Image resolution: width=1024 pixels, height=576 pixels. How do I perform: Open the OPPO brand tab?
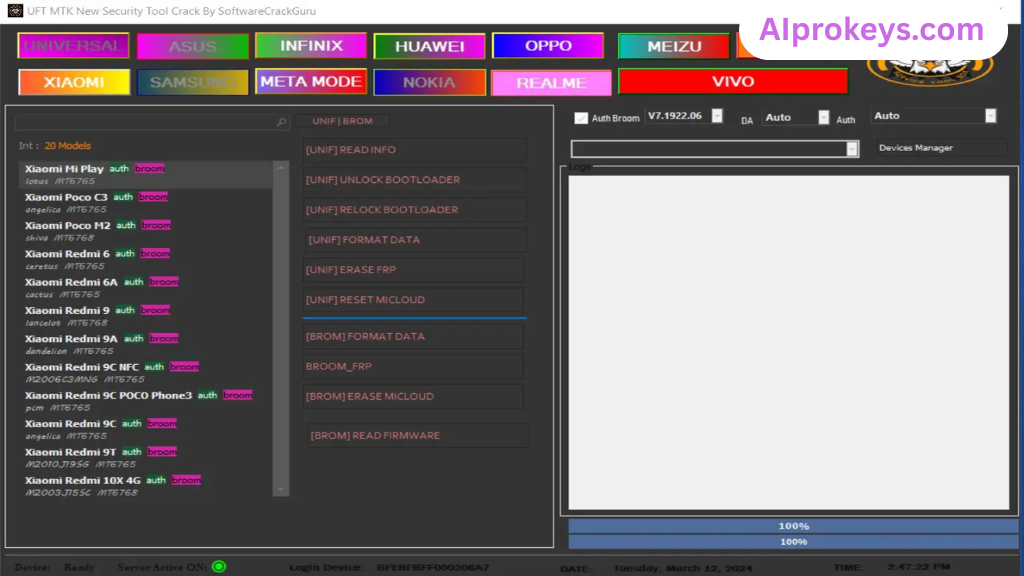coord(548,46)
